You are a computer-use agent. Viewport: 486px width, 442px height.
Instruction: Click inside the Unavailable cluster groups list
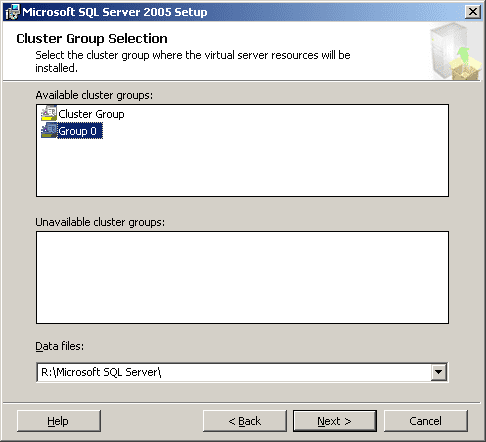[242, 277]
